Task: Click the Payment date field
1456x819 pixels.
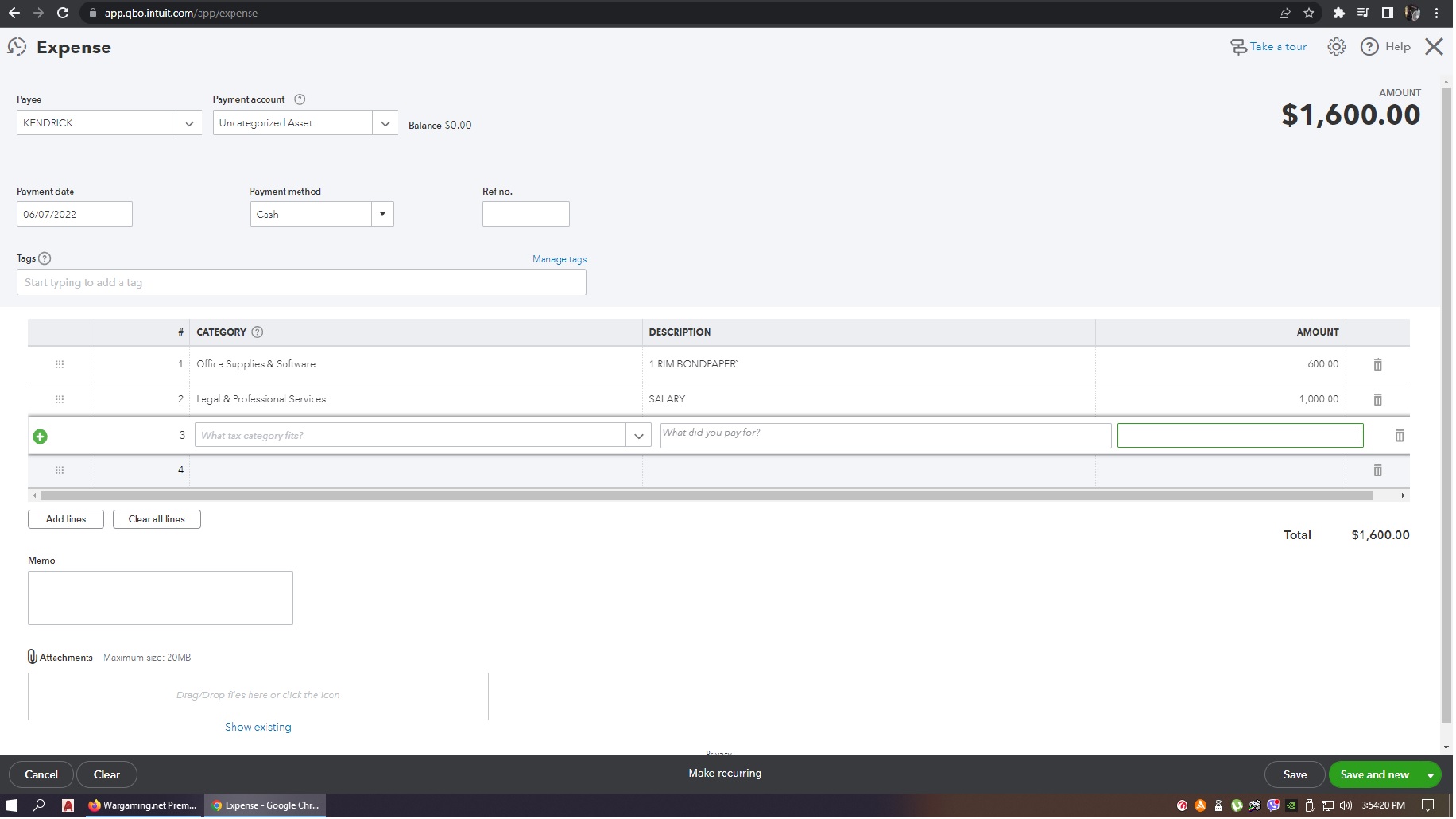Action: tap(75, 215)
